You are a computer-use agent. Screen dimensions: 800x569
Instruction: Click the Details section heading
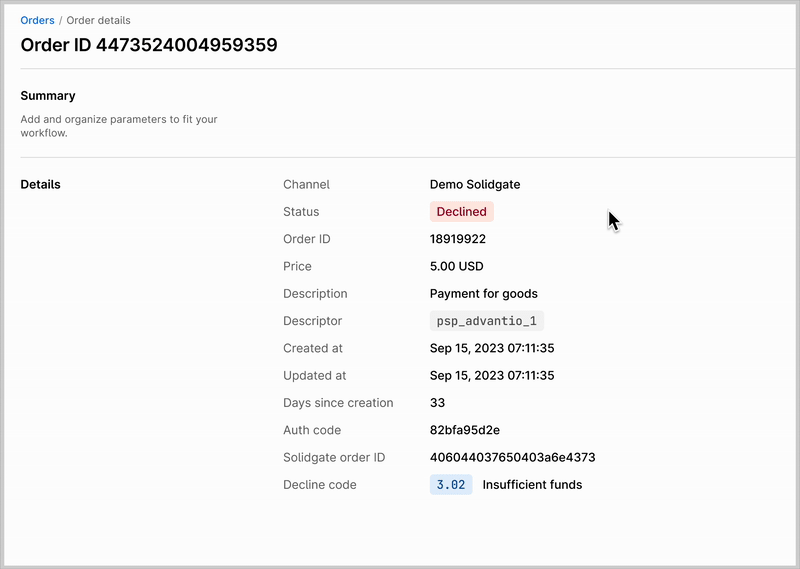pyautogui.click(x=40, y=184)
